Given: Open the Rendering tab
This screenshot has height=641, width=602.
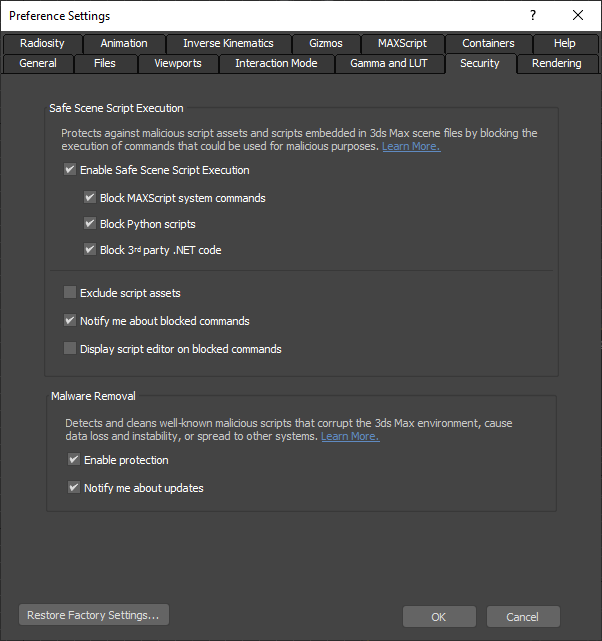Looking at the screenshot, I should (x=557, y=63).
